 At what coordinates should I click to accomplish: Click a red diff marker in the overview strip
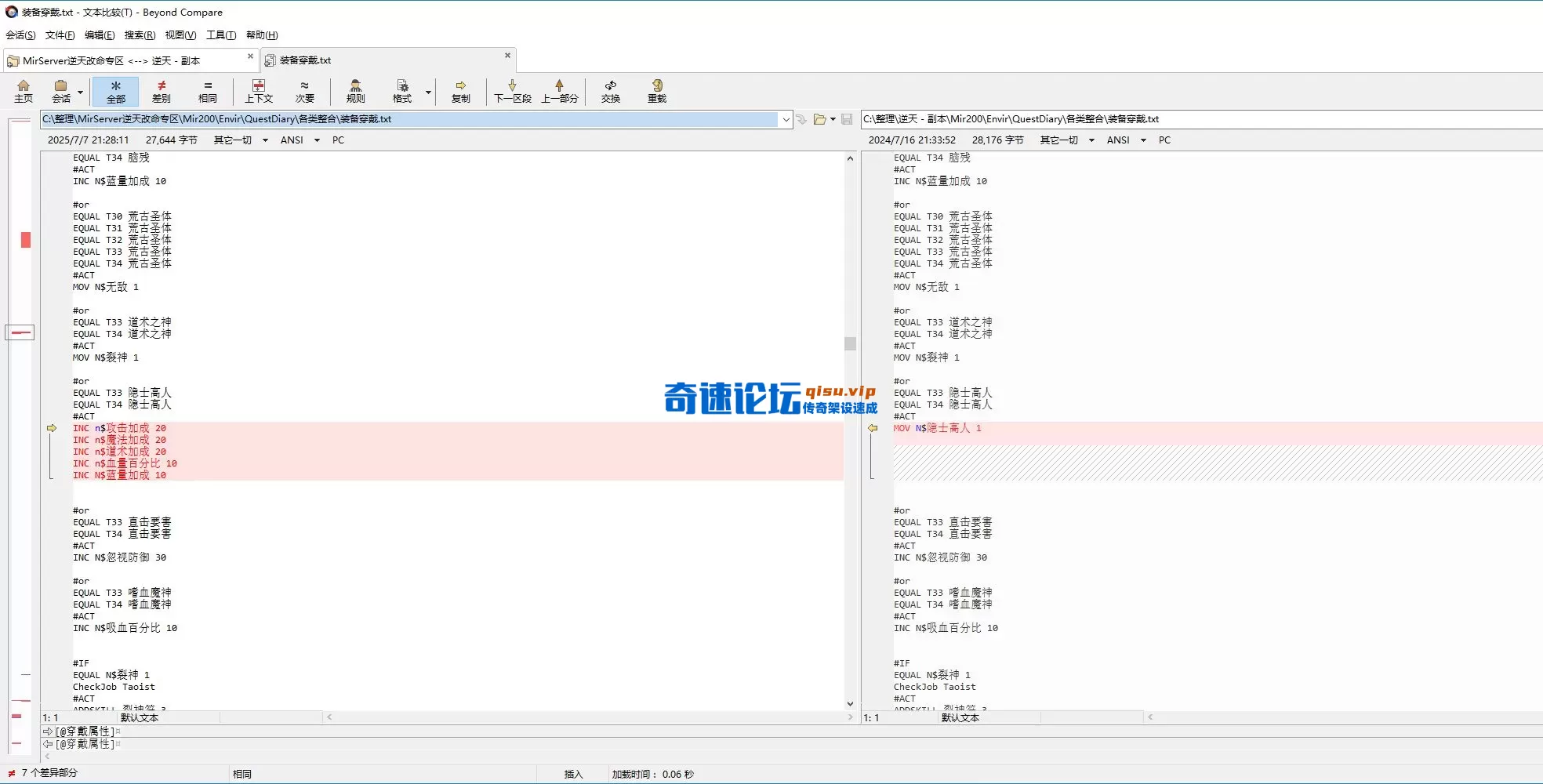[27, 240]
